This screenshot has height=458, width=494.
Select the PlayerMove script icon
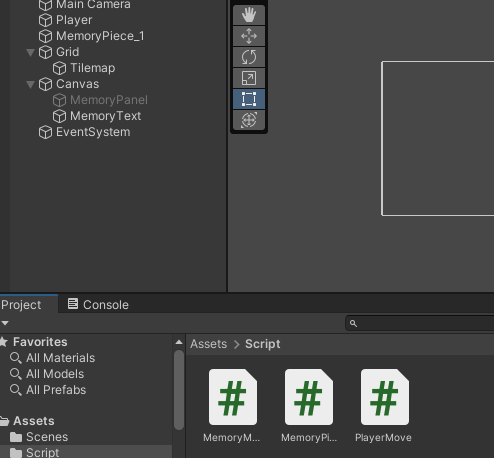tap(385, 397)
